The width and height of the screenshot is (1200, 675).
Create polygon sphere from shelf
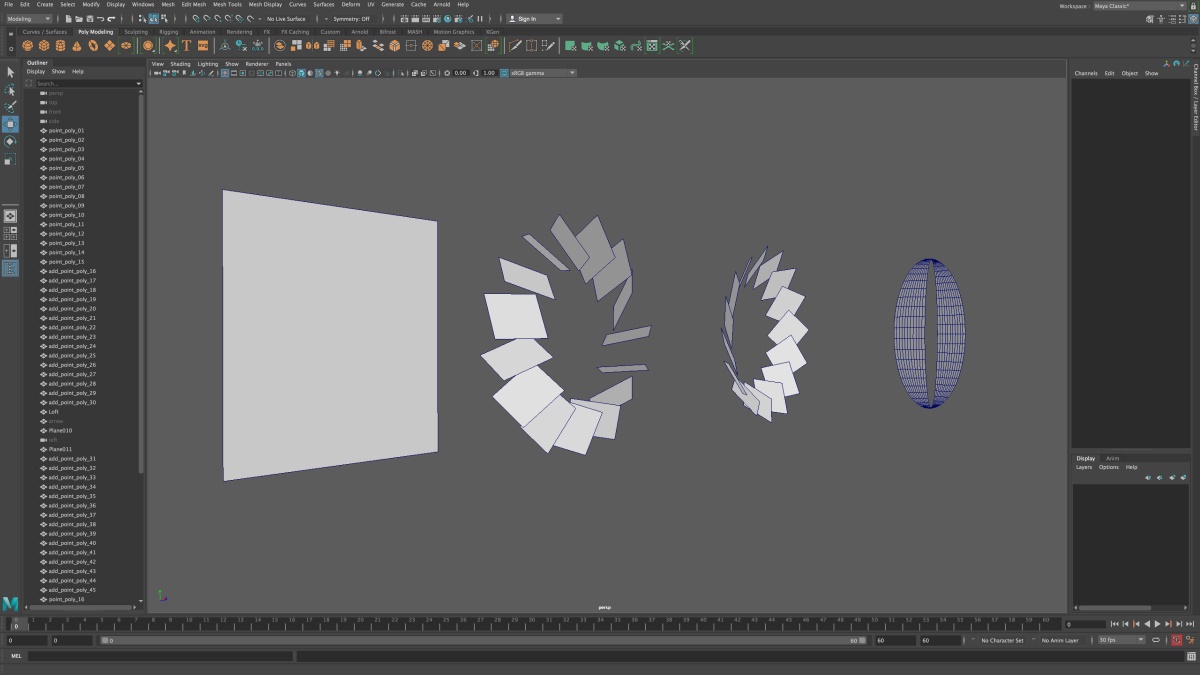pyautogui.click(x=28, y=46)
